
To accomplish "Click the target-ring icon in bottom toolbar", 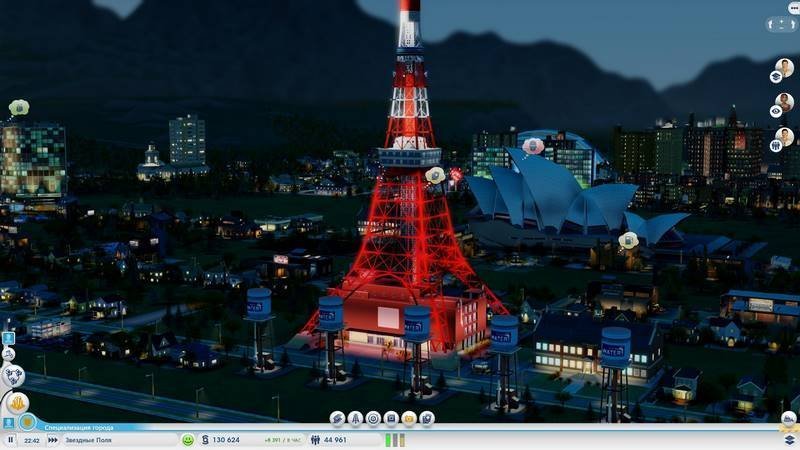I will click(373, 418).
